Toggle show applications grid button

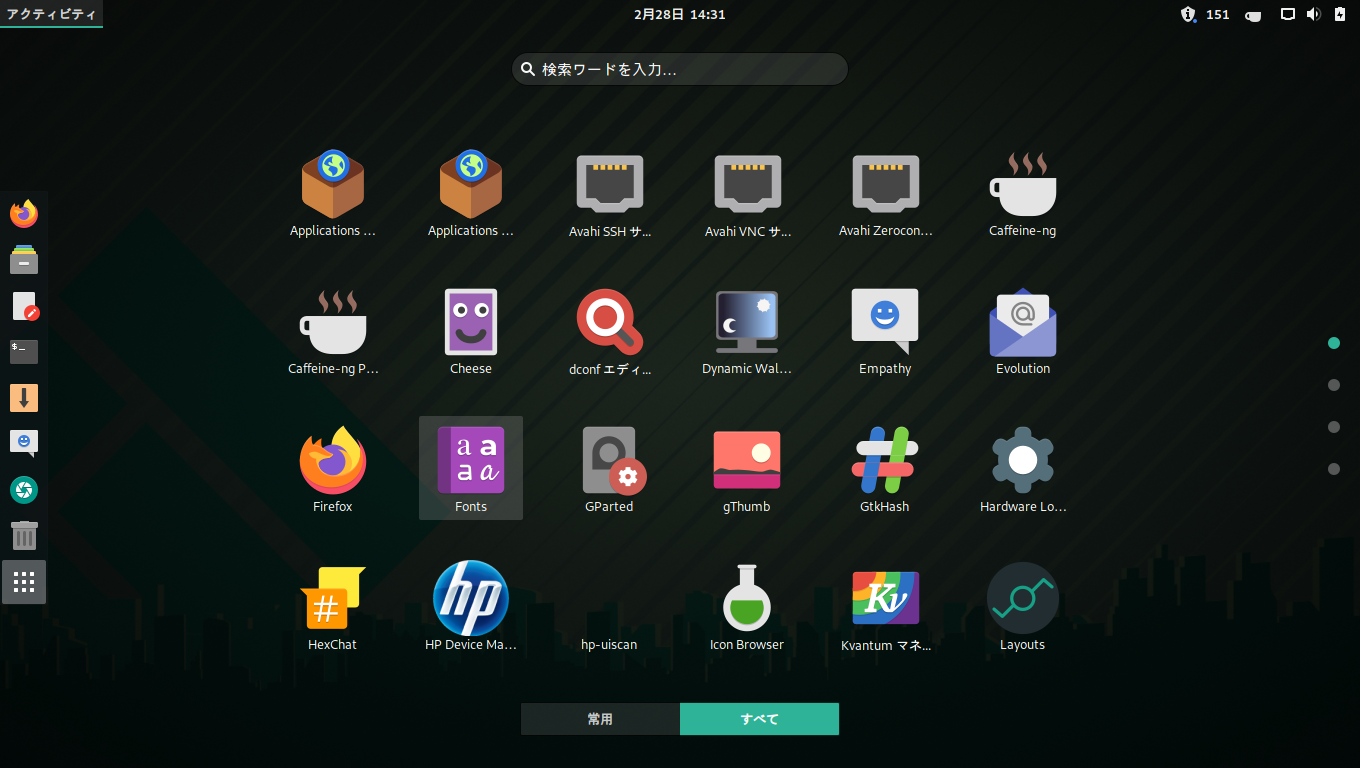(x=24, y=582)
